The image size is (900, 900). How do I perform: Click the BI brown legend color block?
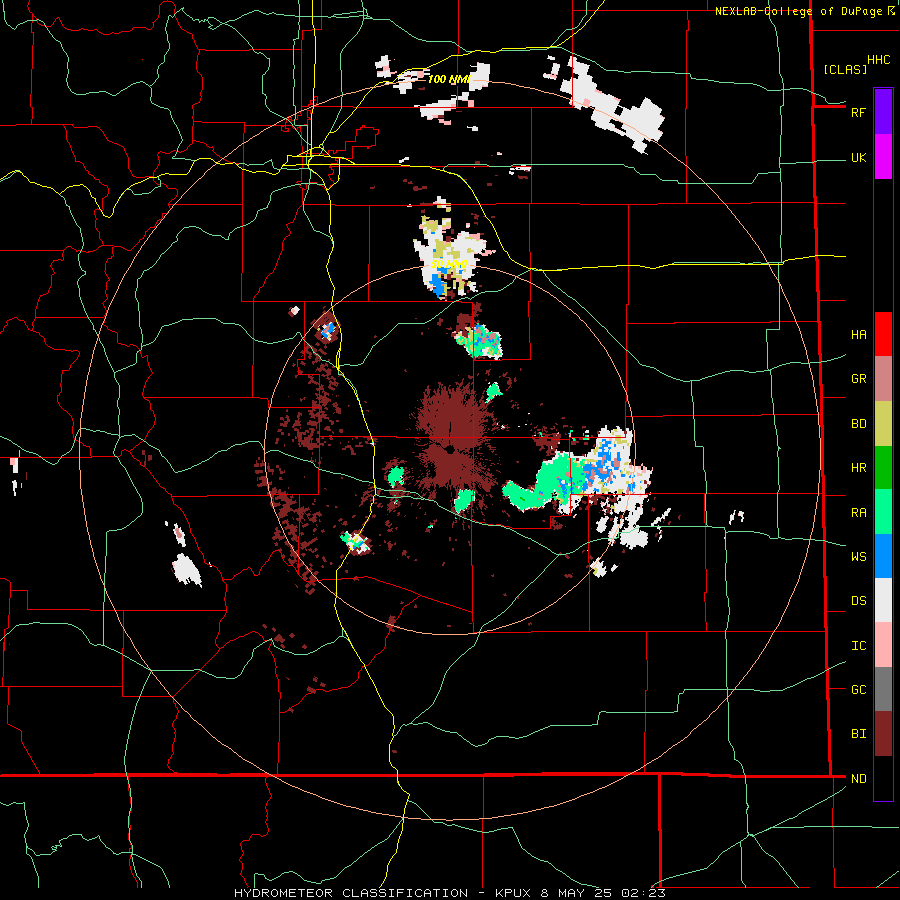tap(883, 734)
